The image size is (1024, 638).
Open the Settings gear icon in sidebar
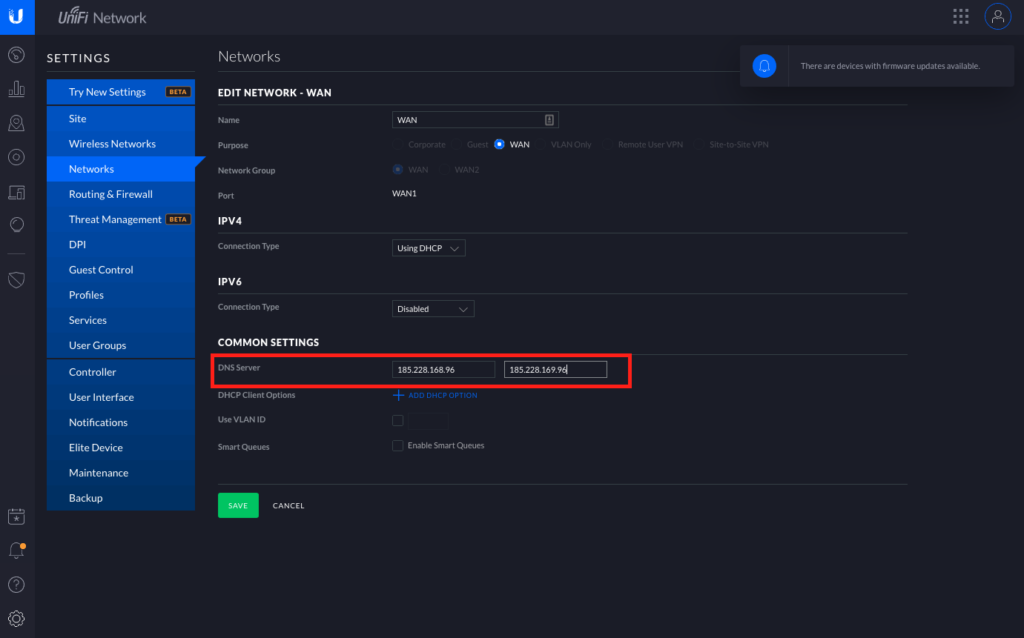(16, 618)
